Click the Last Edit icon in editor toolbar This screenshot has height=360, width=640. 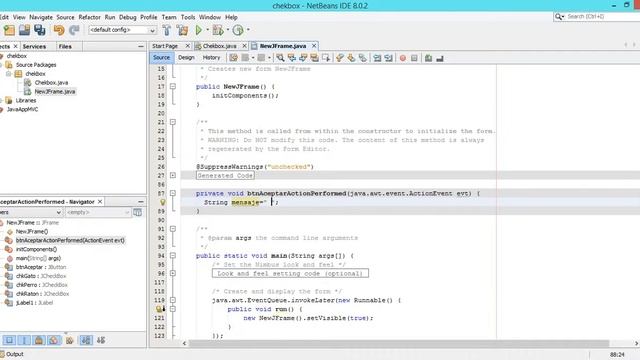233,58
